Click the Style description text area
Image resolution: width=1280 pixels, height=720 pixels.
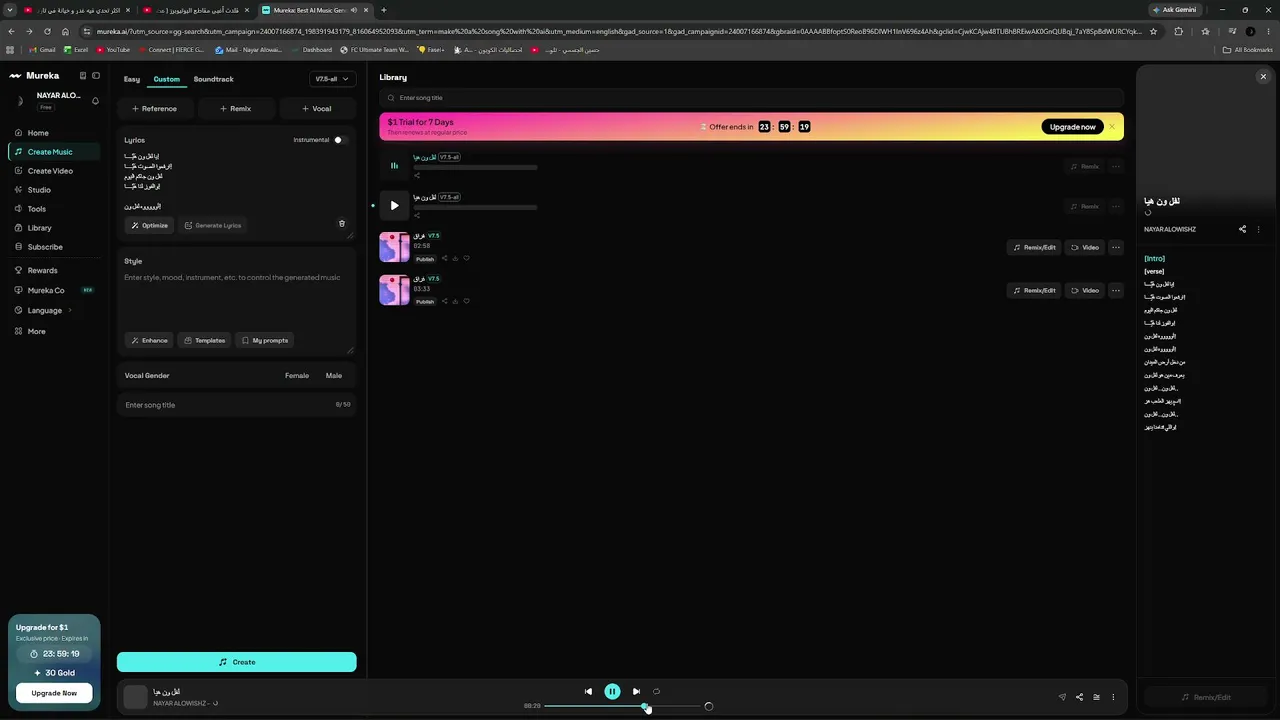pyautogui.click(x=237, y=300)
